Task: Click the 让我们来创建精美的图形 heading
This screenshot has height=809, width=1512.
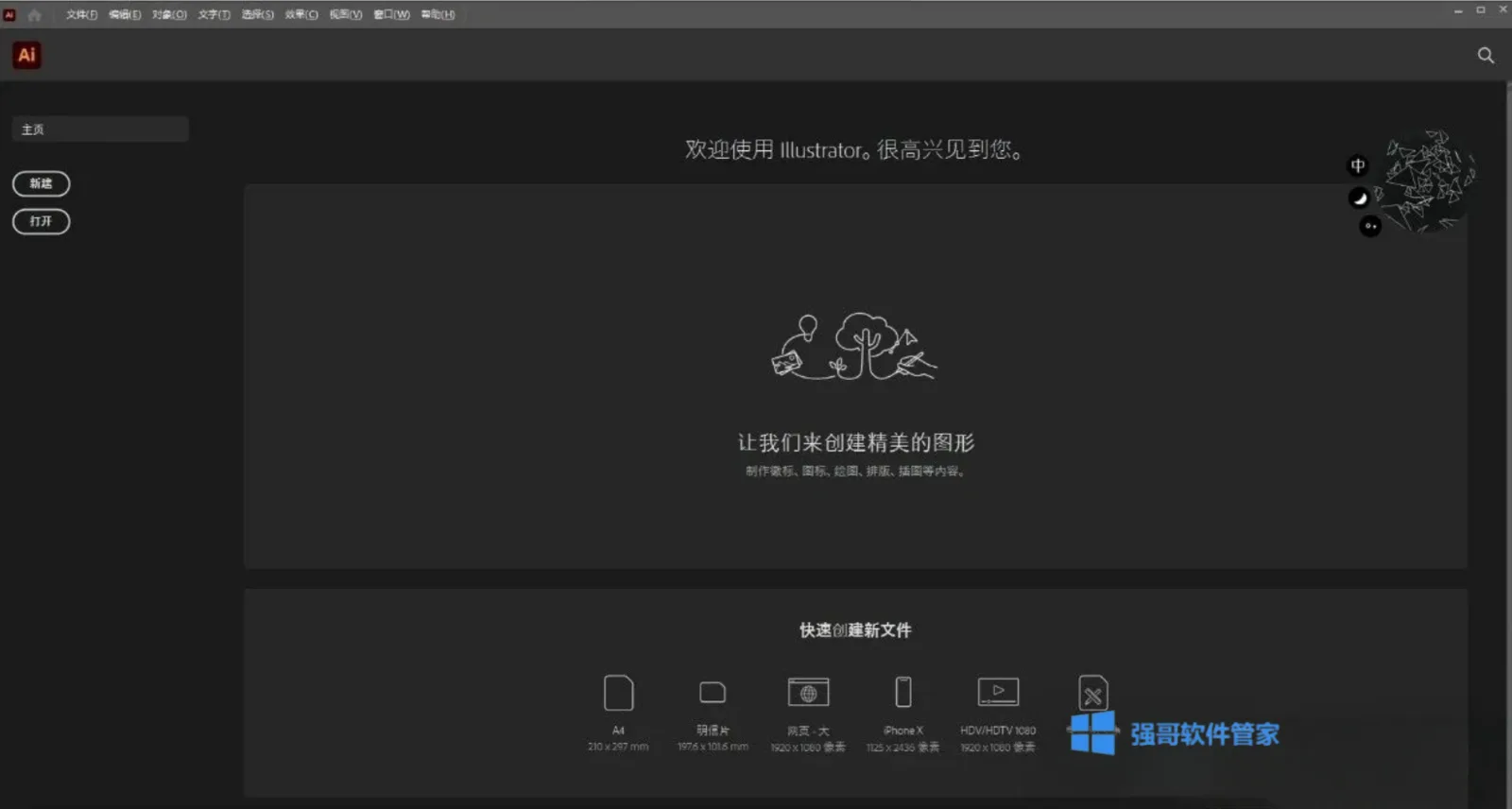Action: [x=855, y=442]
